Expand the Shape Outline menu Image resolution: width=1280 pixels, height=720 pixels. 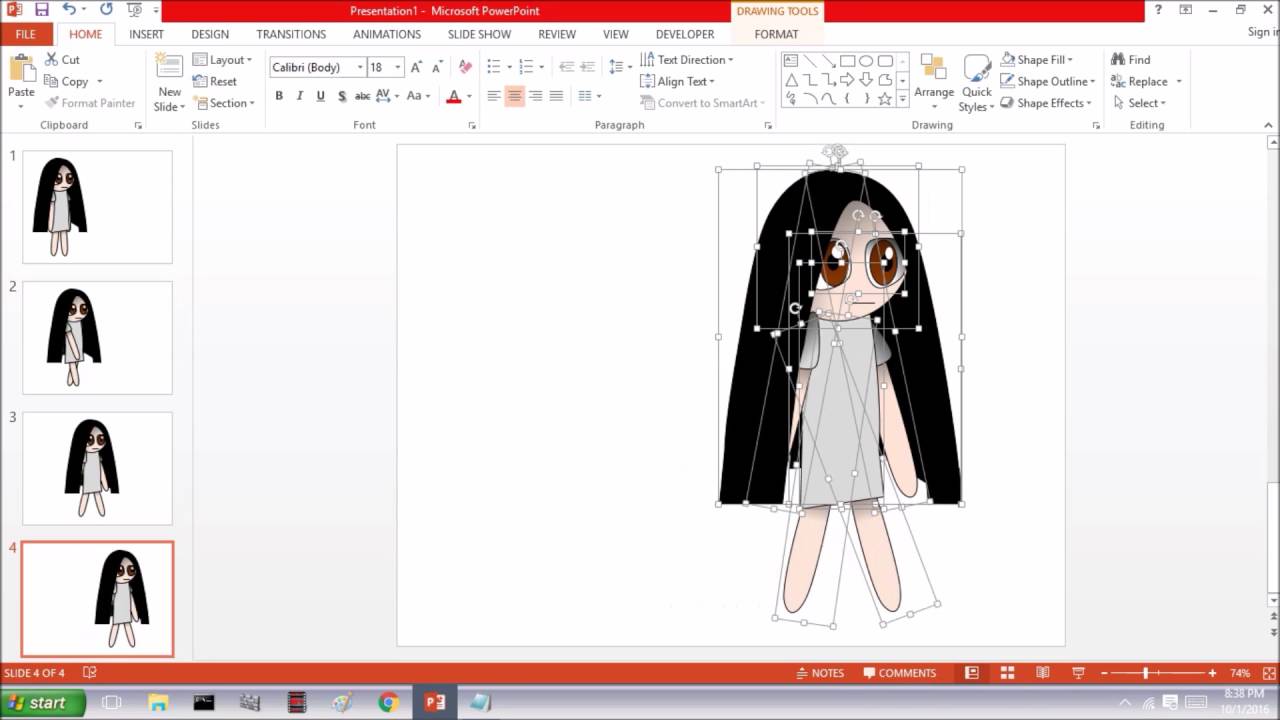tap(1048, 81)
